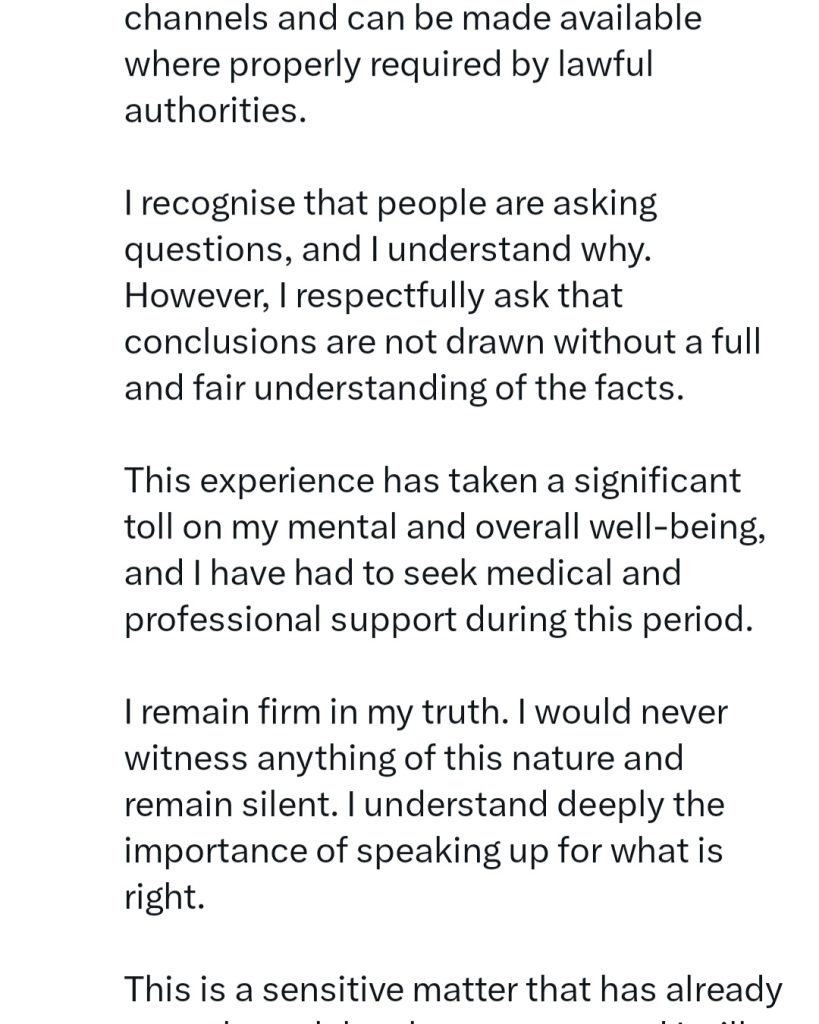Click the line "However, I respectfully ask that"
The image size is (819, 1024).
[373, 295]
